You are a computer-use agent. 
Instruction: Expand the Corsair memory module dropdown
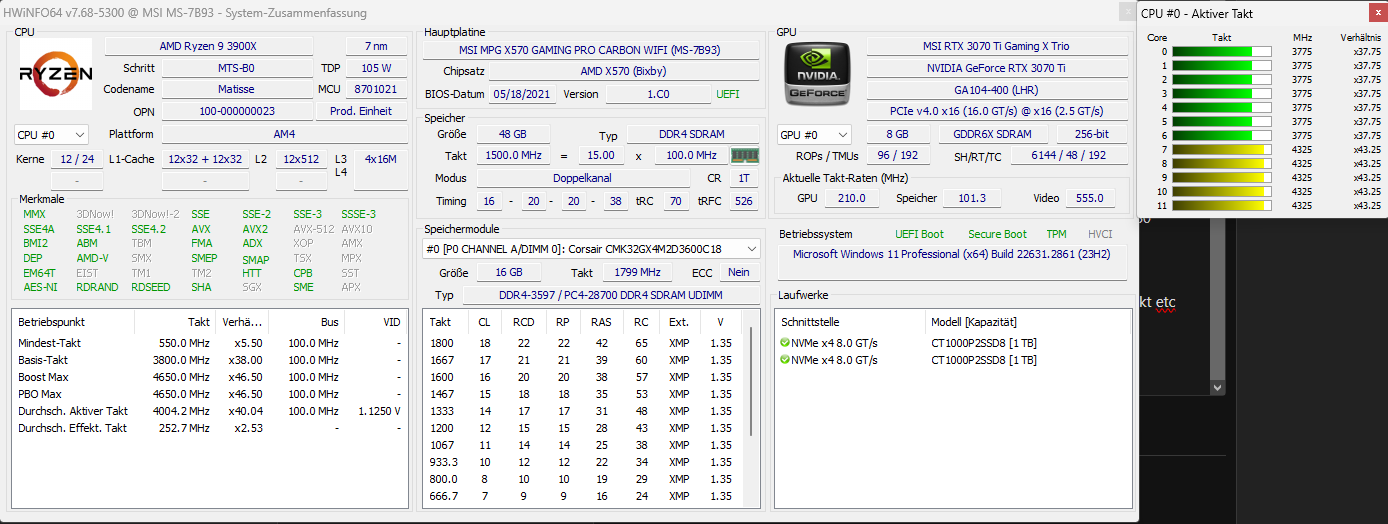(x=591, y=248)
